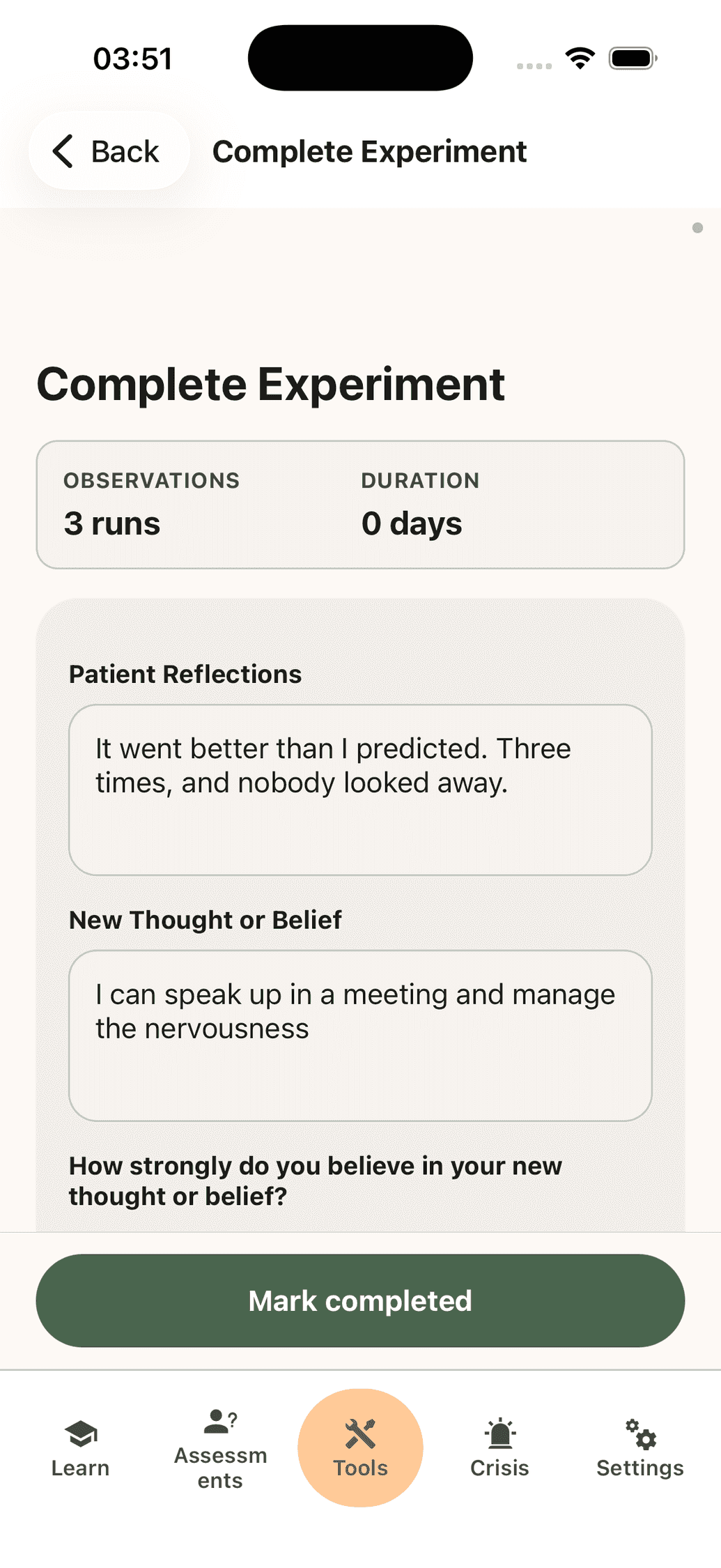Tap the Complete Experiment navigation bar title
The image size is (721, 1568).
(369, 151)
